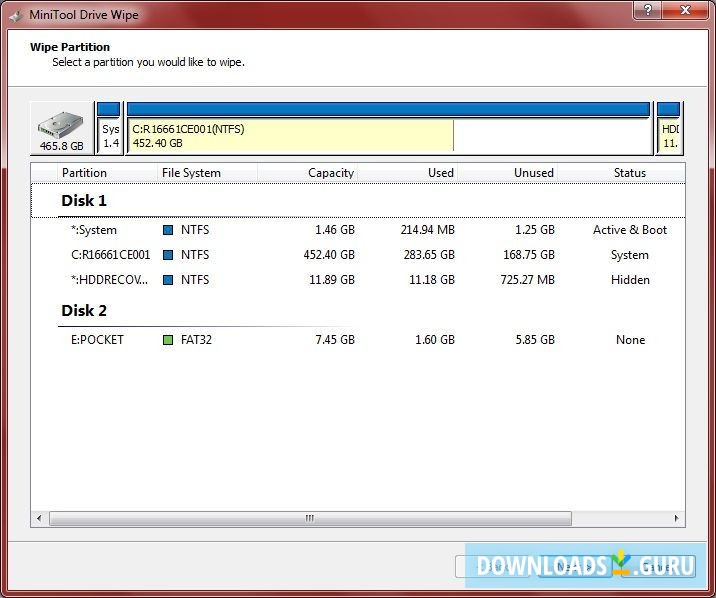Click the horizontal scrollbar right arrow
Screen dimensions: 716x598
tap(676, 518)
